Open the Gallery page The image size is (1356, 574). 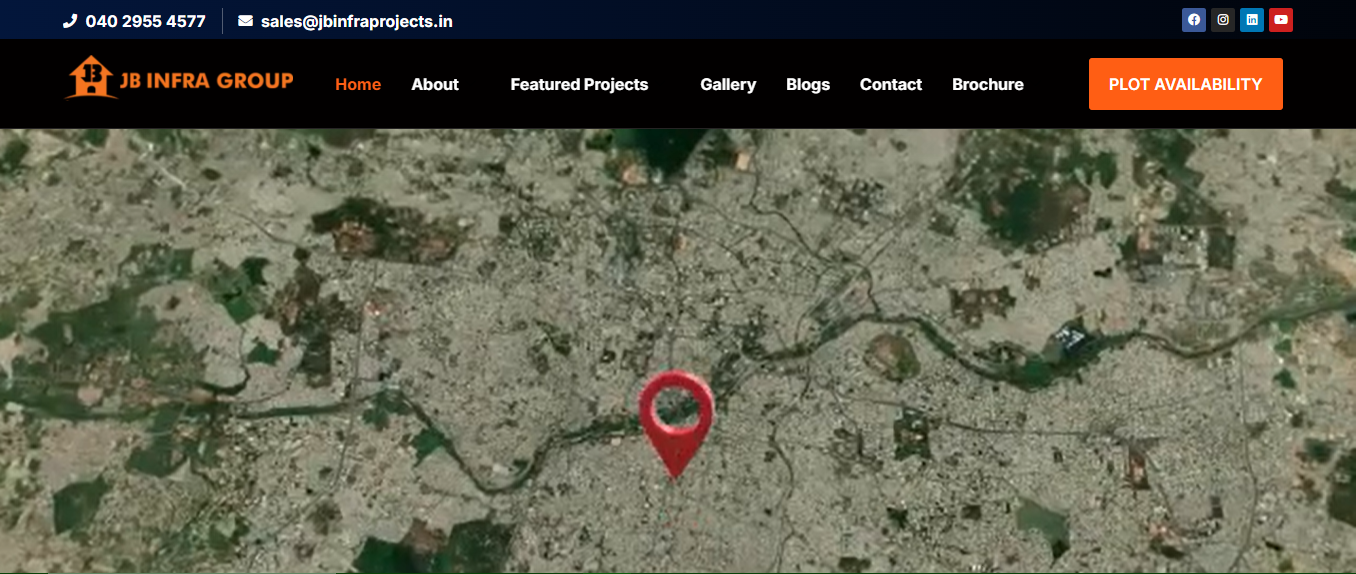tap(728, 85)
